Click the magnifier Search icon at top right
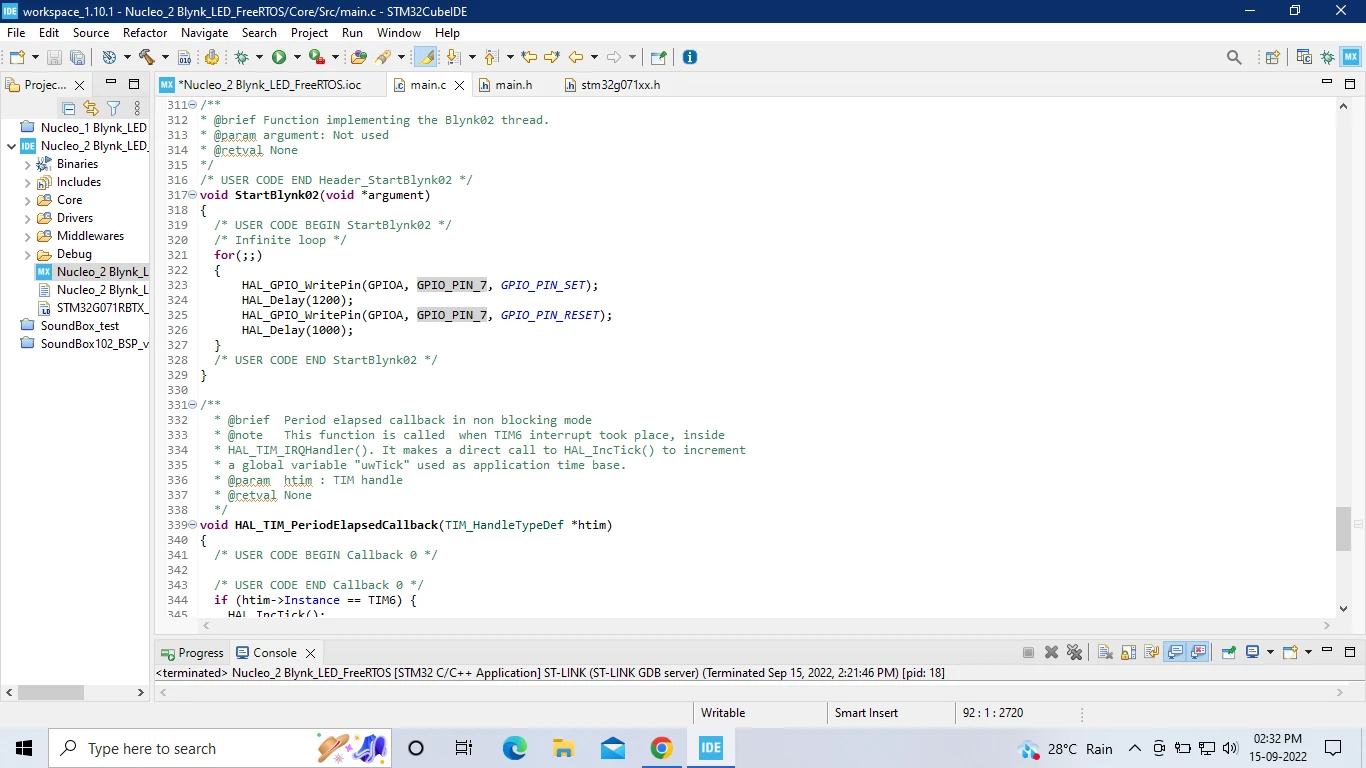This screenshot has width=1366, height=768. click(1234, 57)
